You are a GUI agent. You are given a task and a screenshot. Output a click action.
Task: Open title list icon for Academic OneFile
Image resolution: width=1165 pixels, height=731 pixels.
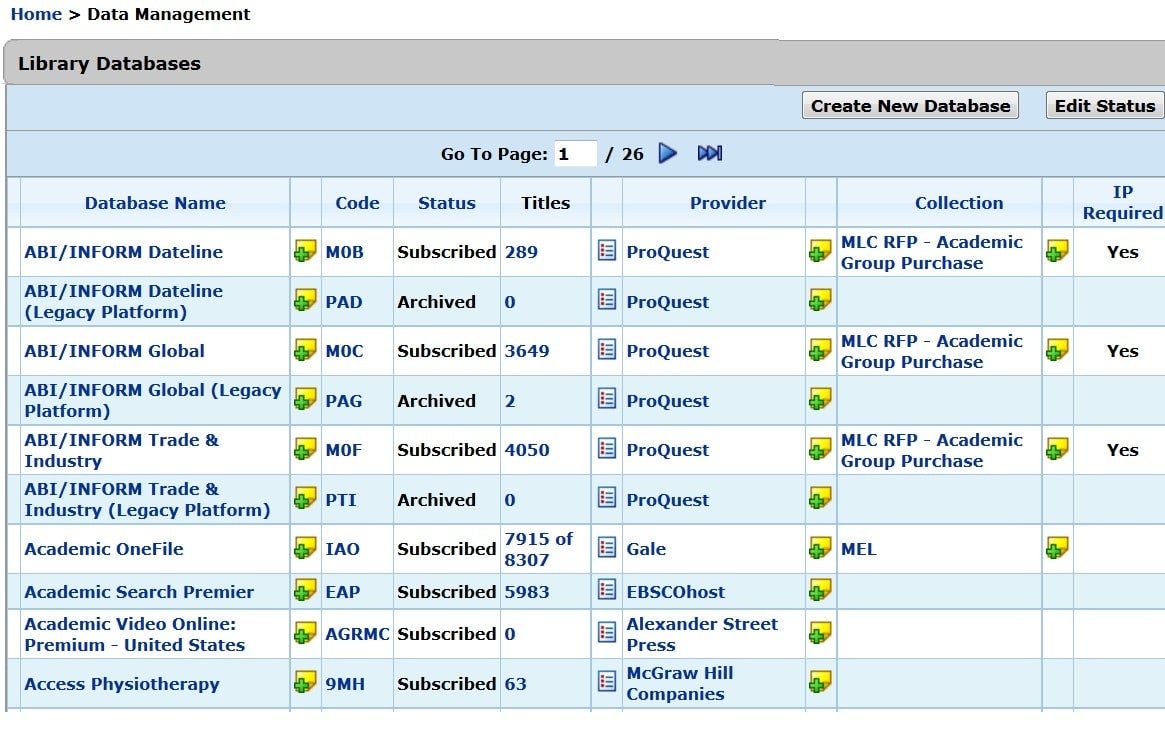point(607,548)
